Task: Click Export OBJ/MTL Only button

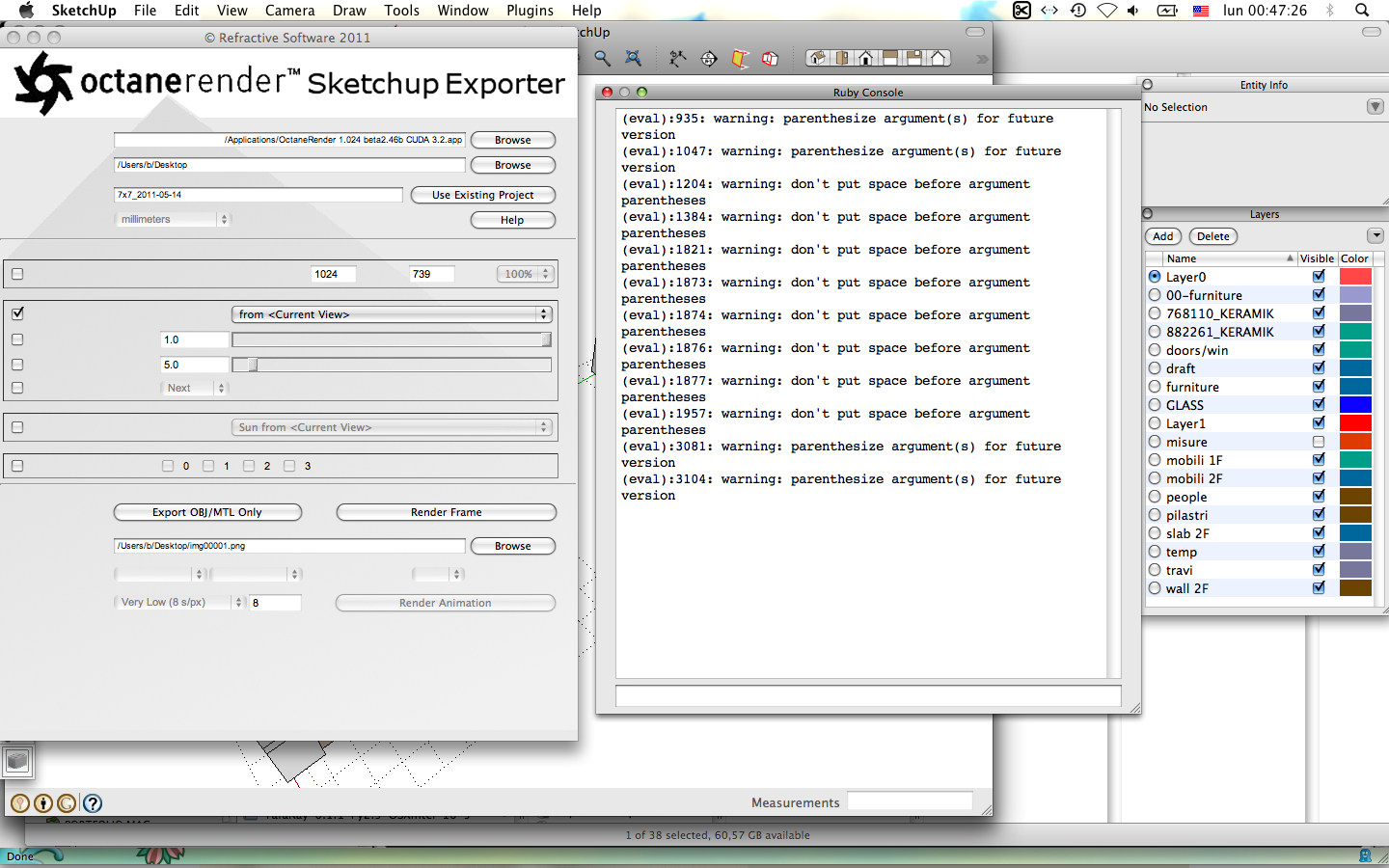Action: coord(207,512)
